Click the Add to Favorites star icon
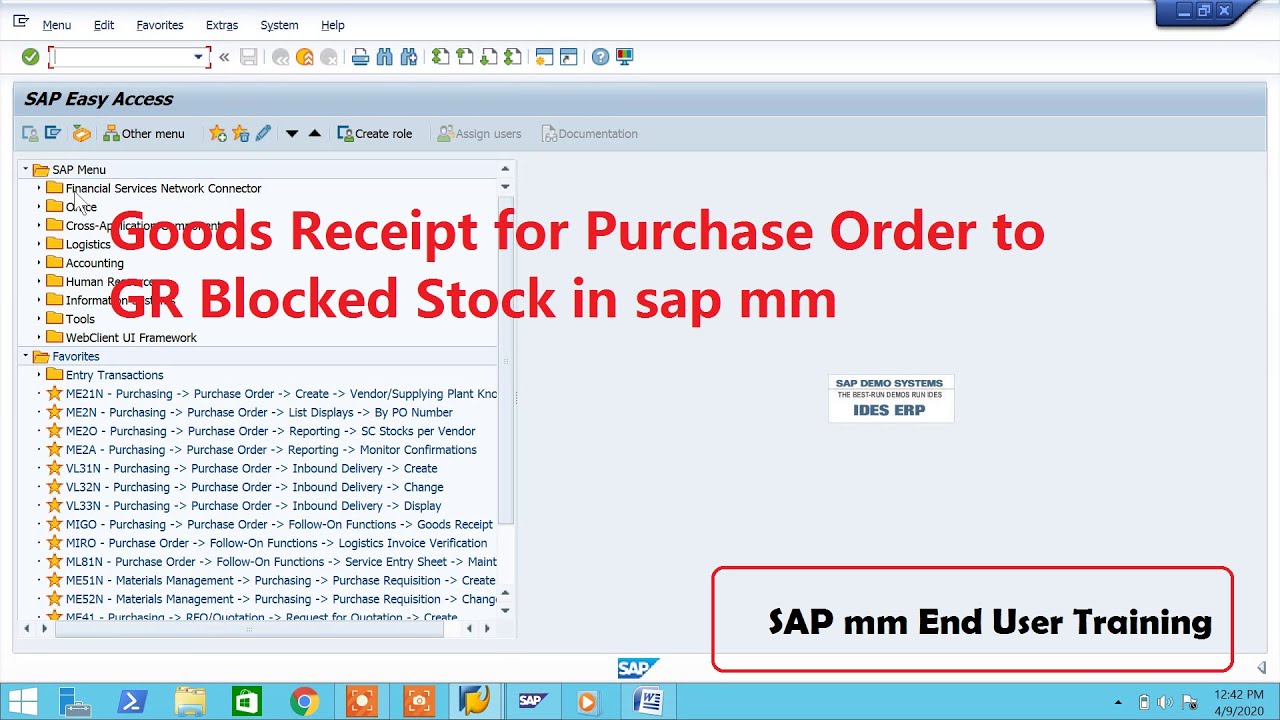The height and width of the screenshot is (720, 1280). coord(217,133)
